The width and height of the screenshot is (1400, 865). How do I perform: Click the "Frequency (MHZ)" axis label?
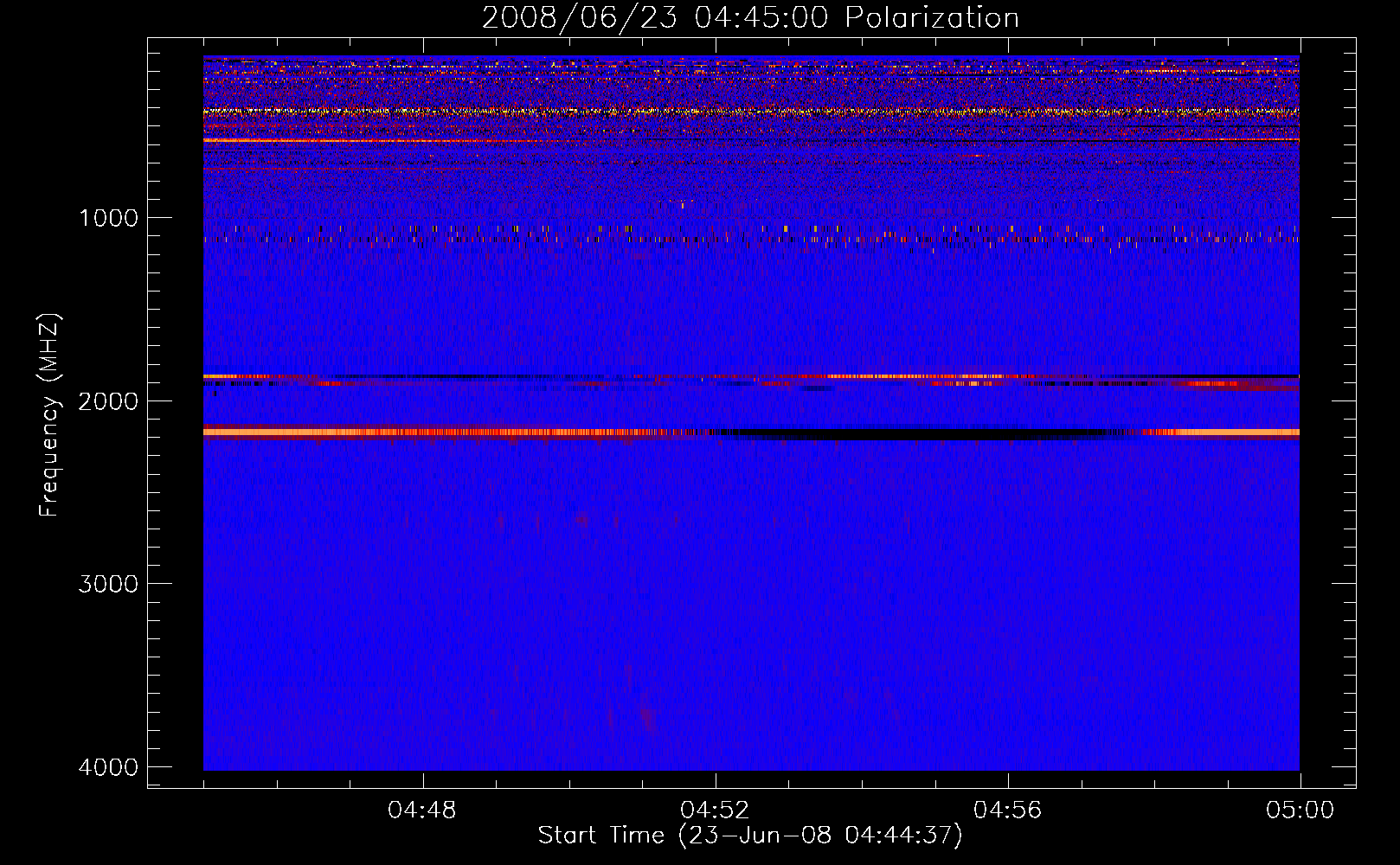click(50, 415)
